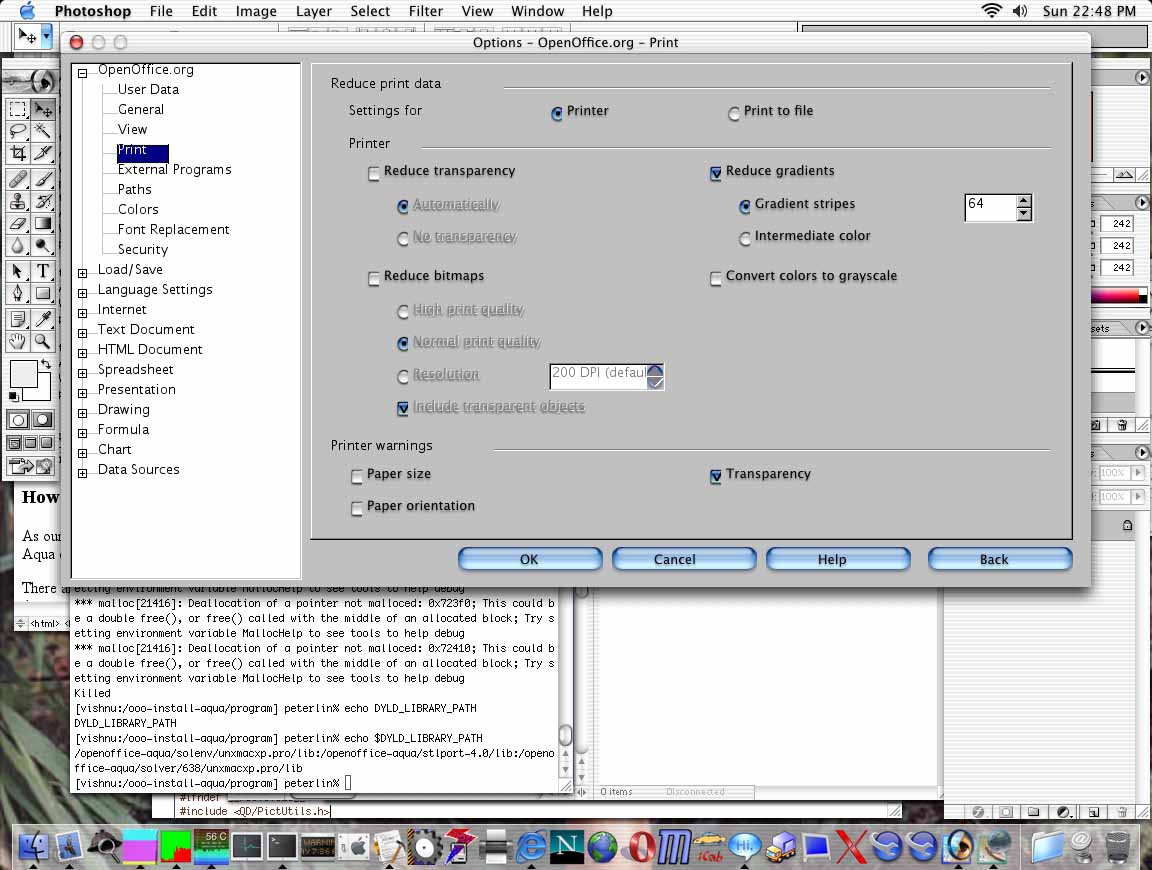Open the Finder from the Dock

pyautogui.click(x=33, y=846)
